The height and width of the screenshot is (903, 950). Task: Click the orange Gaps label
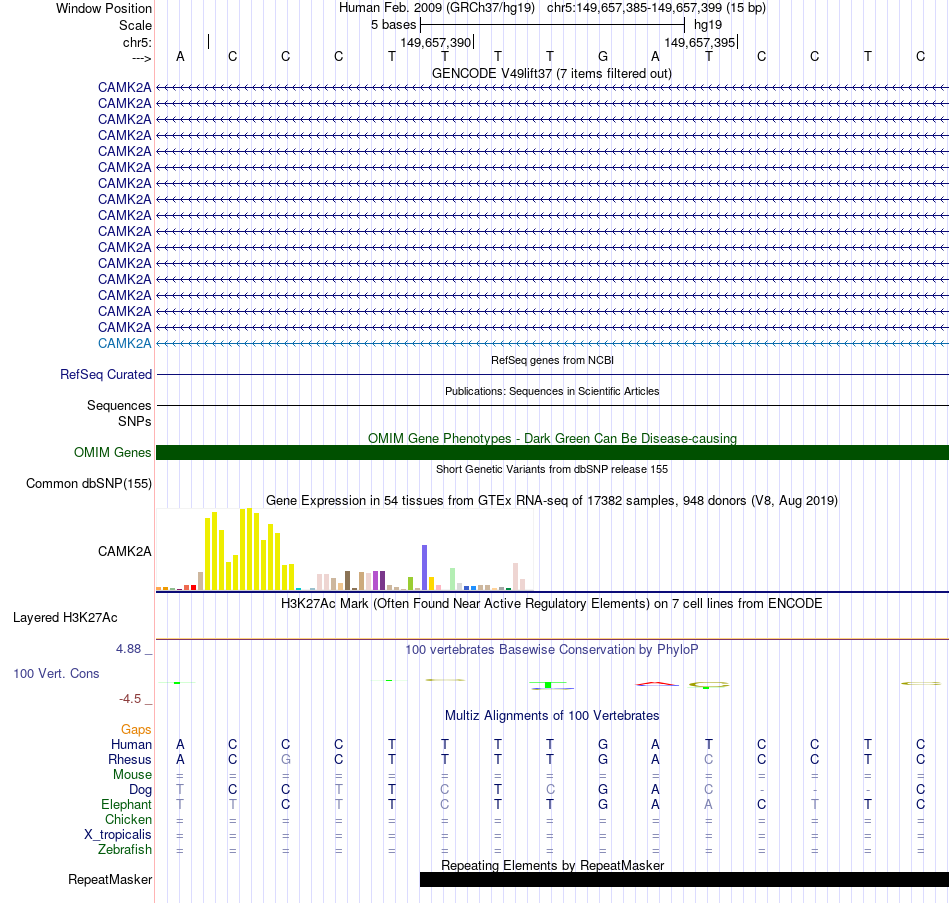136,729
